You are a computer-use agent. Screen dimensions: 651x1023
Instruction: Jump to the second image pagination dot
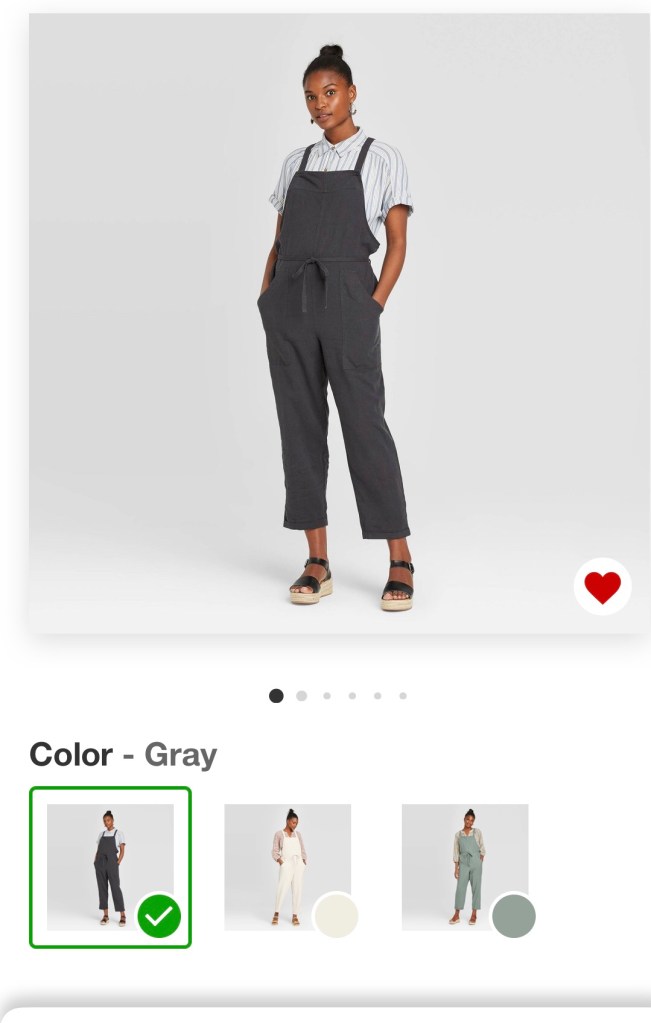click(301, 696)
